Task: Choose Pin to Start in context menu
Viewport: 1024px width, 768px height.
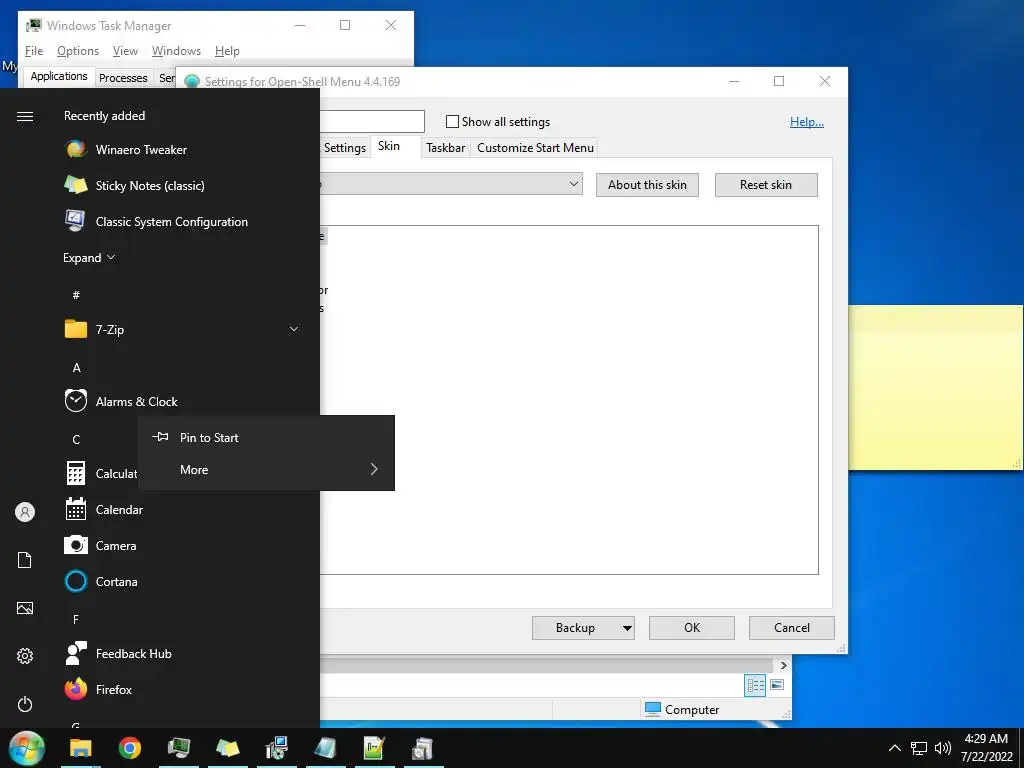Action: coord(266,438)
